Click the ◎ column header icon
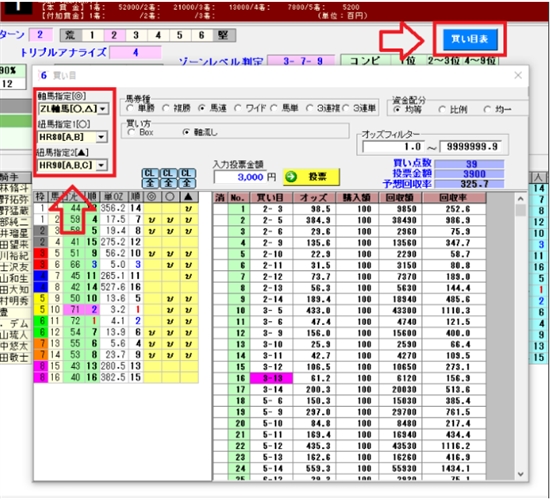The image size is (550, 500). point(152,197)
